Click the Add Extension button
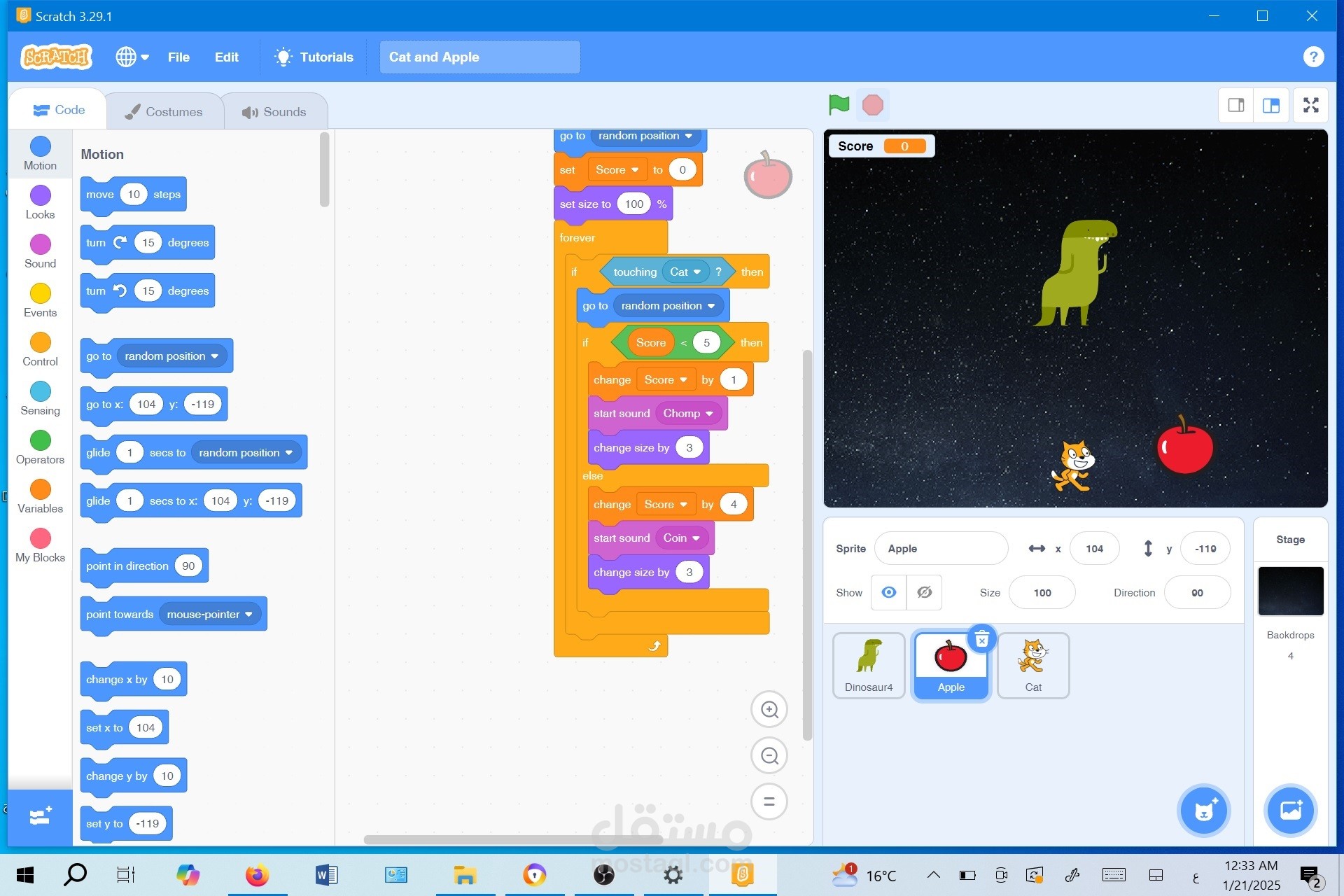Screen dimensions: 1344x896 tap(40, 816)
